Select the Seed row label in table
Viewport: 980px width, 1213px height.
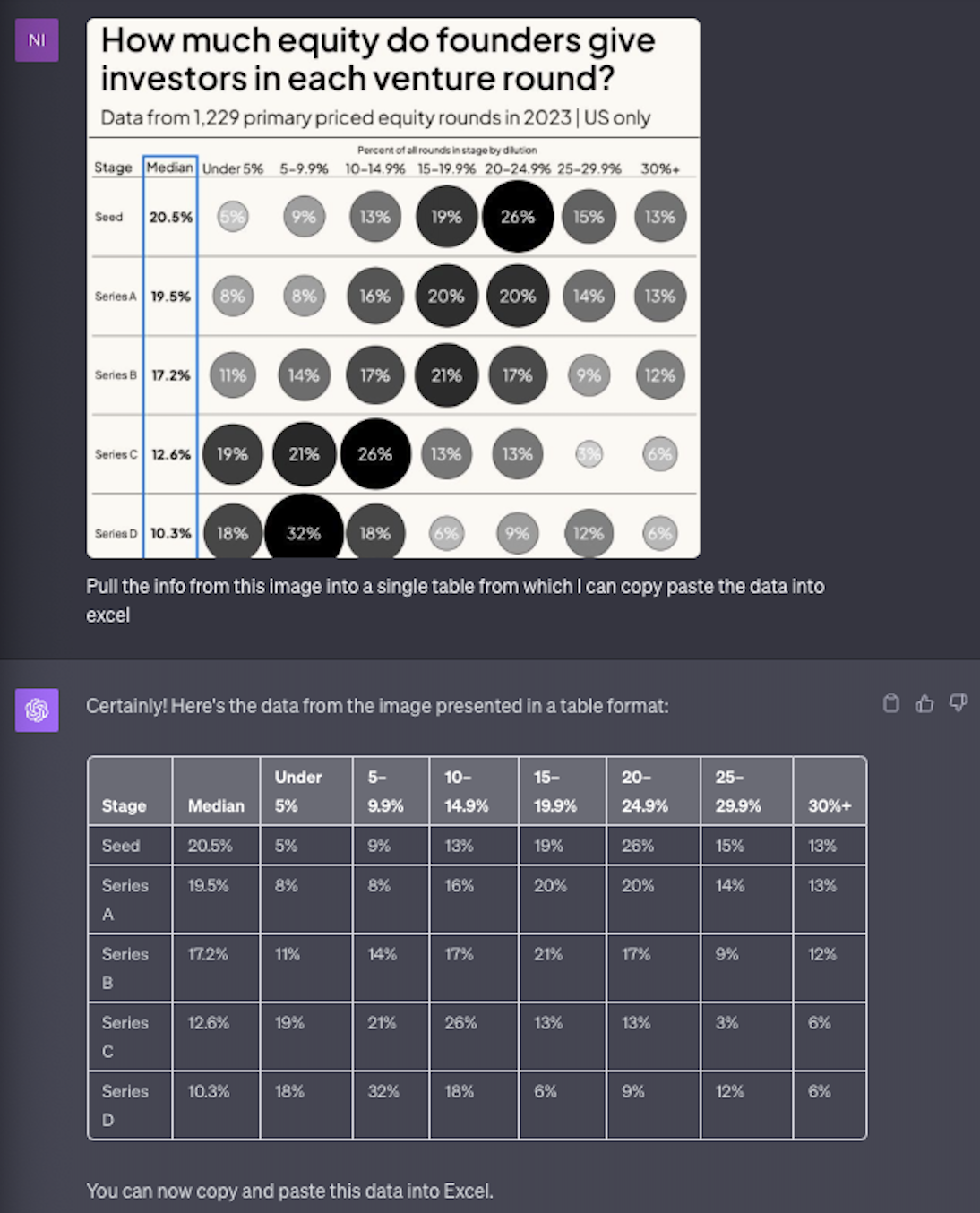[121, 845]
